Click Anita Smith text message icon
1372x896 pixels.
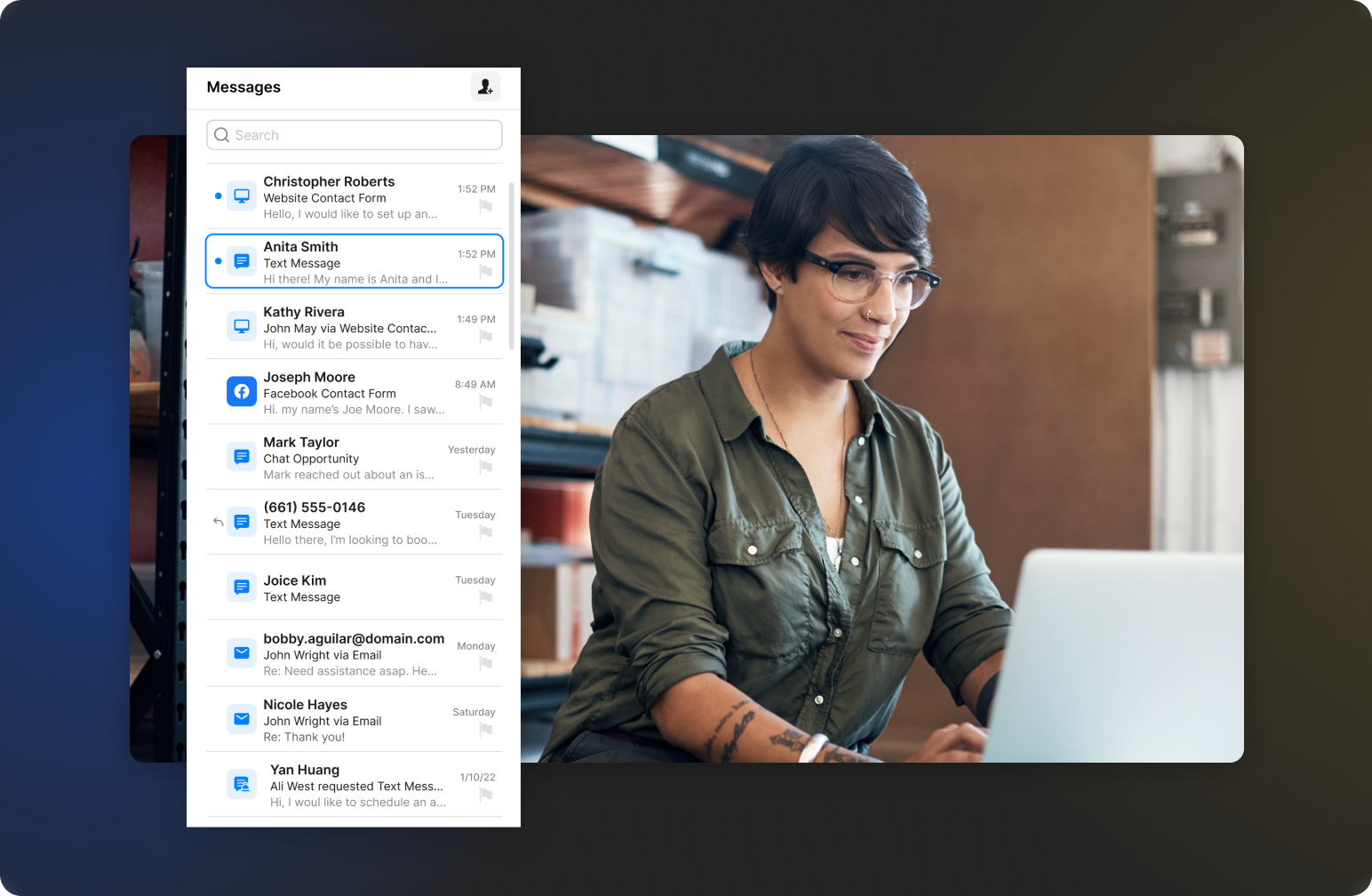tap(242, 261)
